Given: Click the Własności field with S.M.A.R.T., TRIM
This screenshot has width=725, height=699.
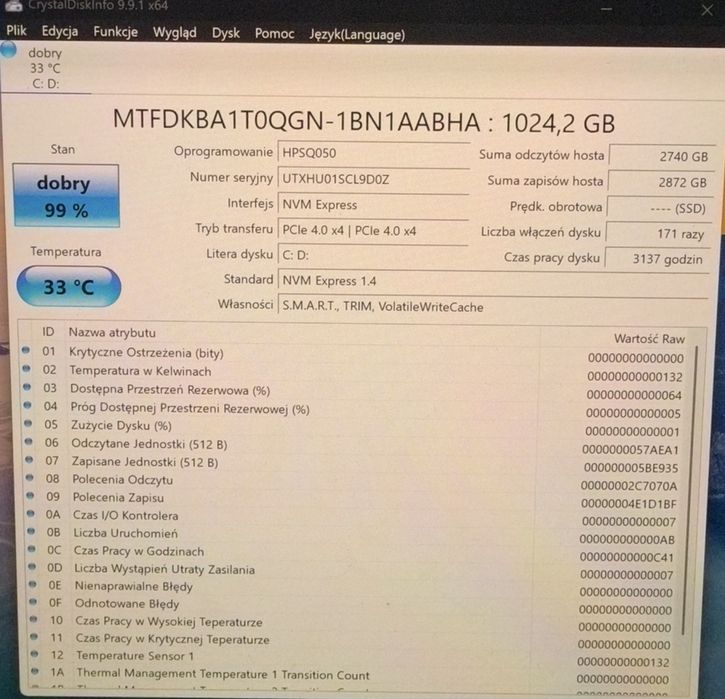Looking at the screenshot, I should coord(493,306).
